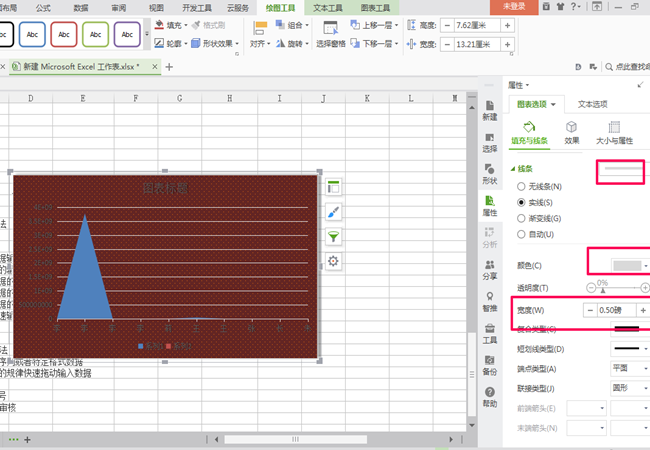Increase line 宽度(W) with plus

(x=643, y=310)
